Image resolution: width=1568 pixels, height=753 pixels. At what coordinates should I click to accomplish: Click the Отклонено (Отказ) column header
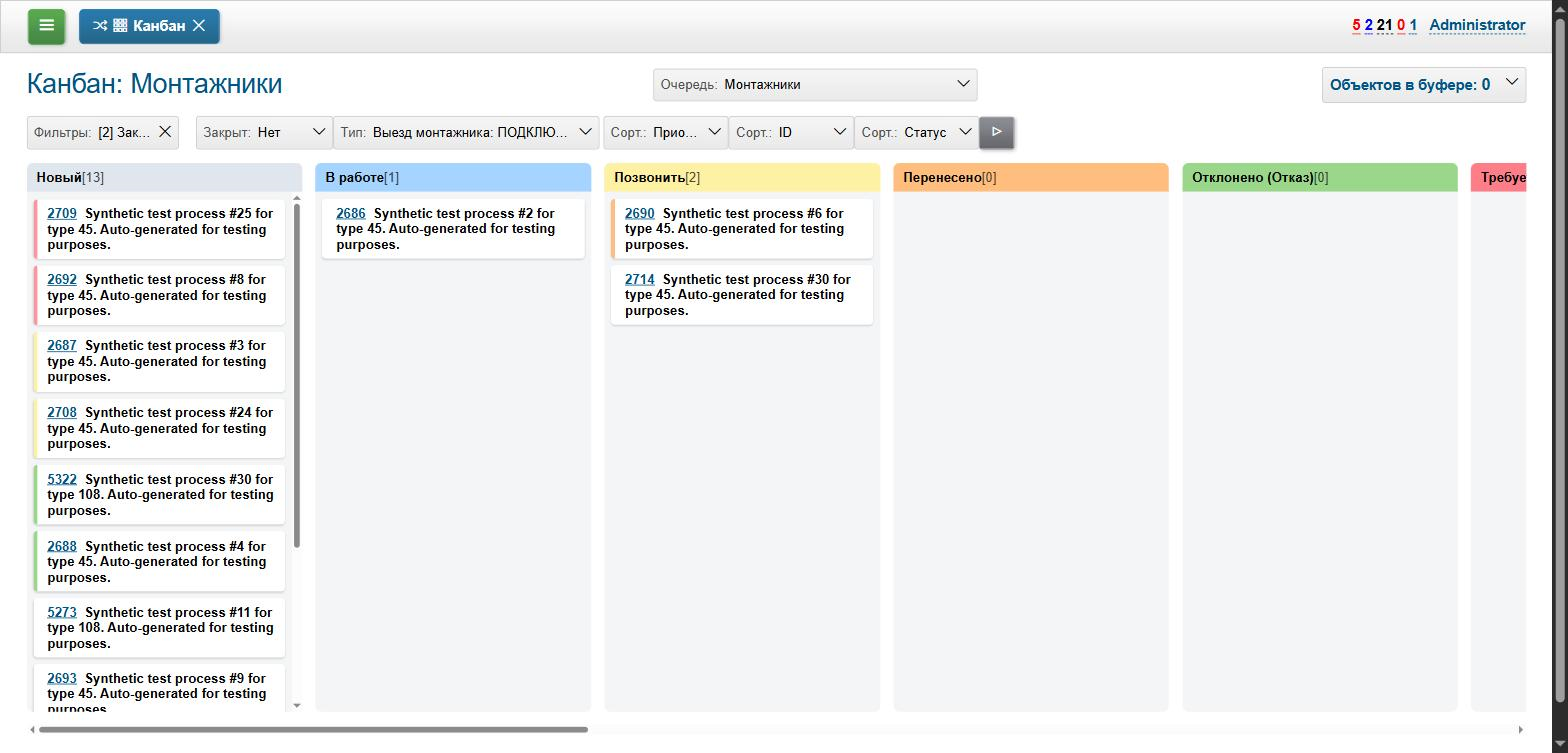1320,177
